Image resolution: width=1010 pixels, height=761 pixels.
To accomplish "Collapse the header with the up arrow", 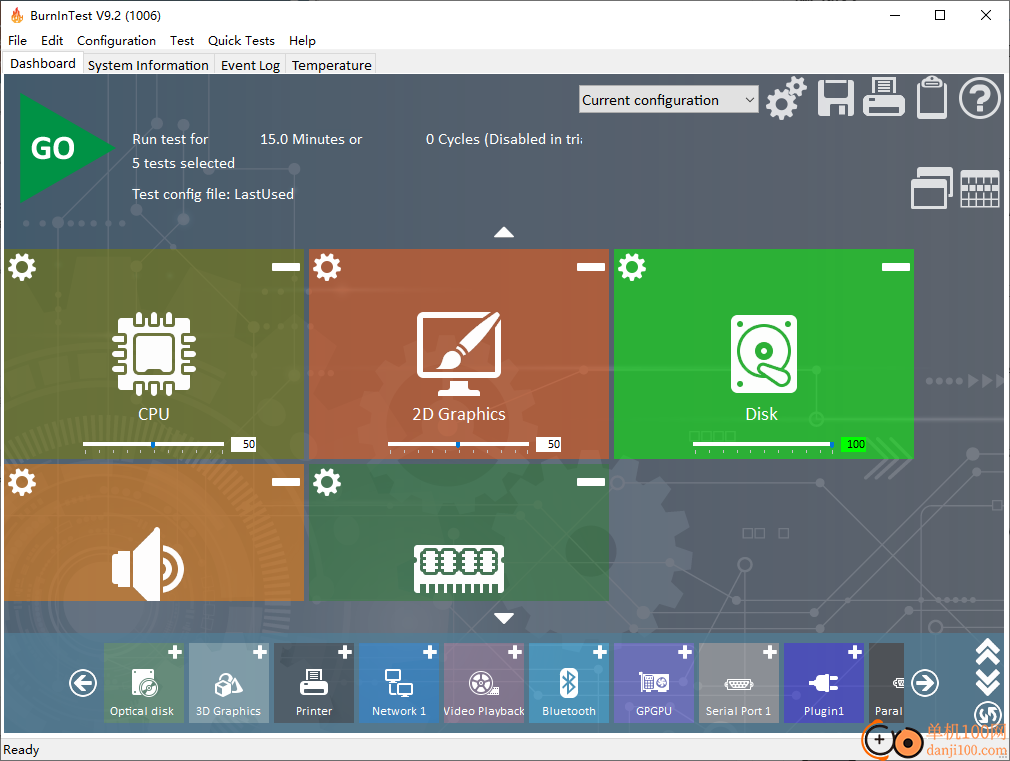I will pyautogui.click(x=504, y=233).
